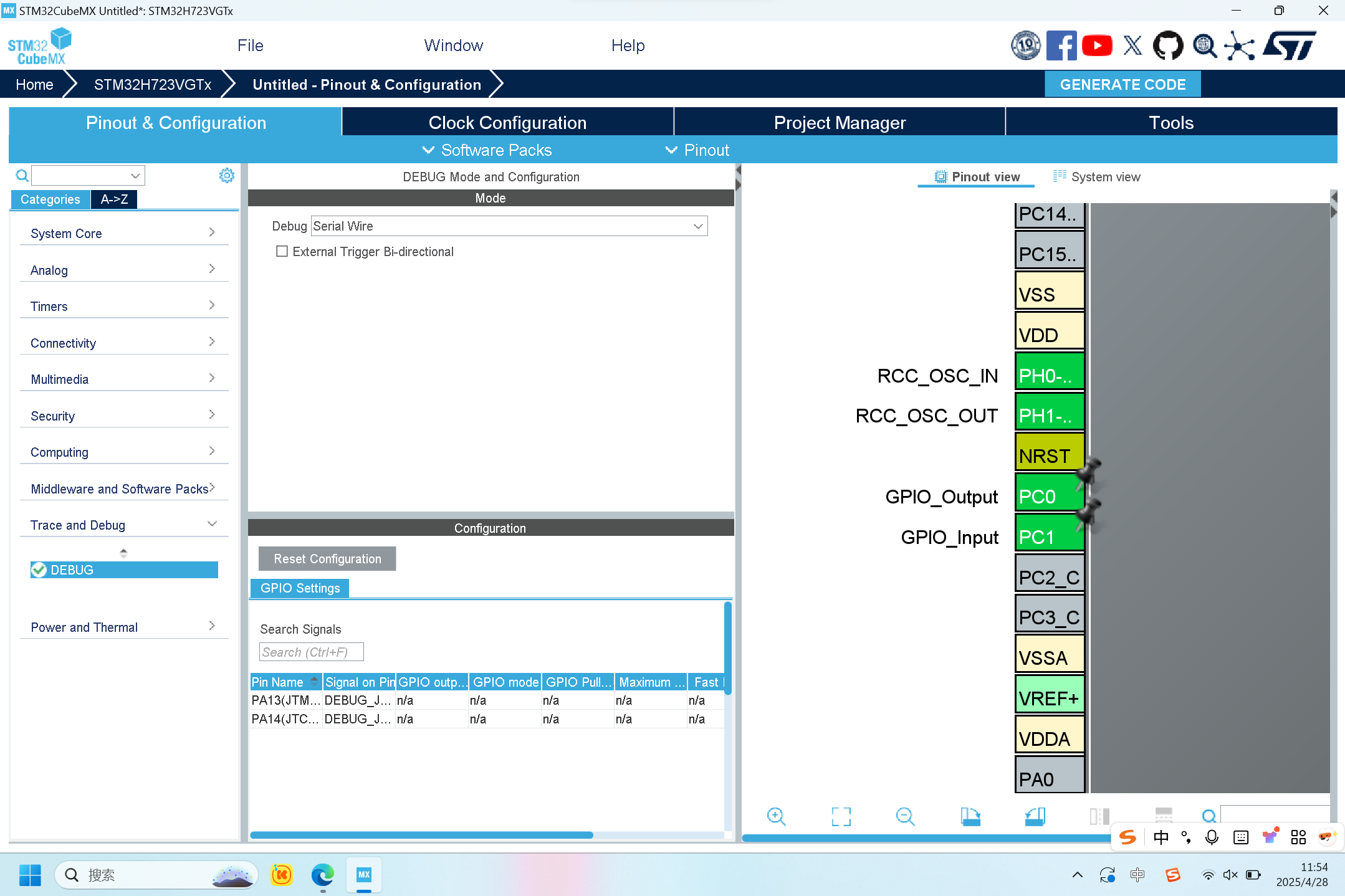Switch category list to A->Z sorting
1345x896 pixels.
114,199
